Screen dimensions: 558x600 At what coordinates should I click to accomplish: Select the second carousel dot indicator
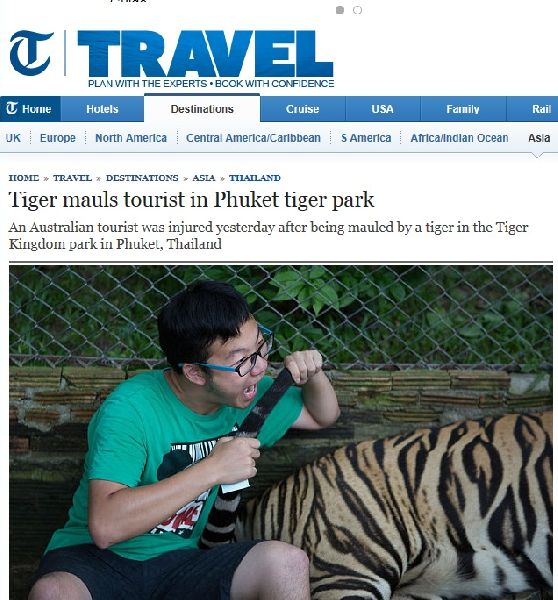357,10
